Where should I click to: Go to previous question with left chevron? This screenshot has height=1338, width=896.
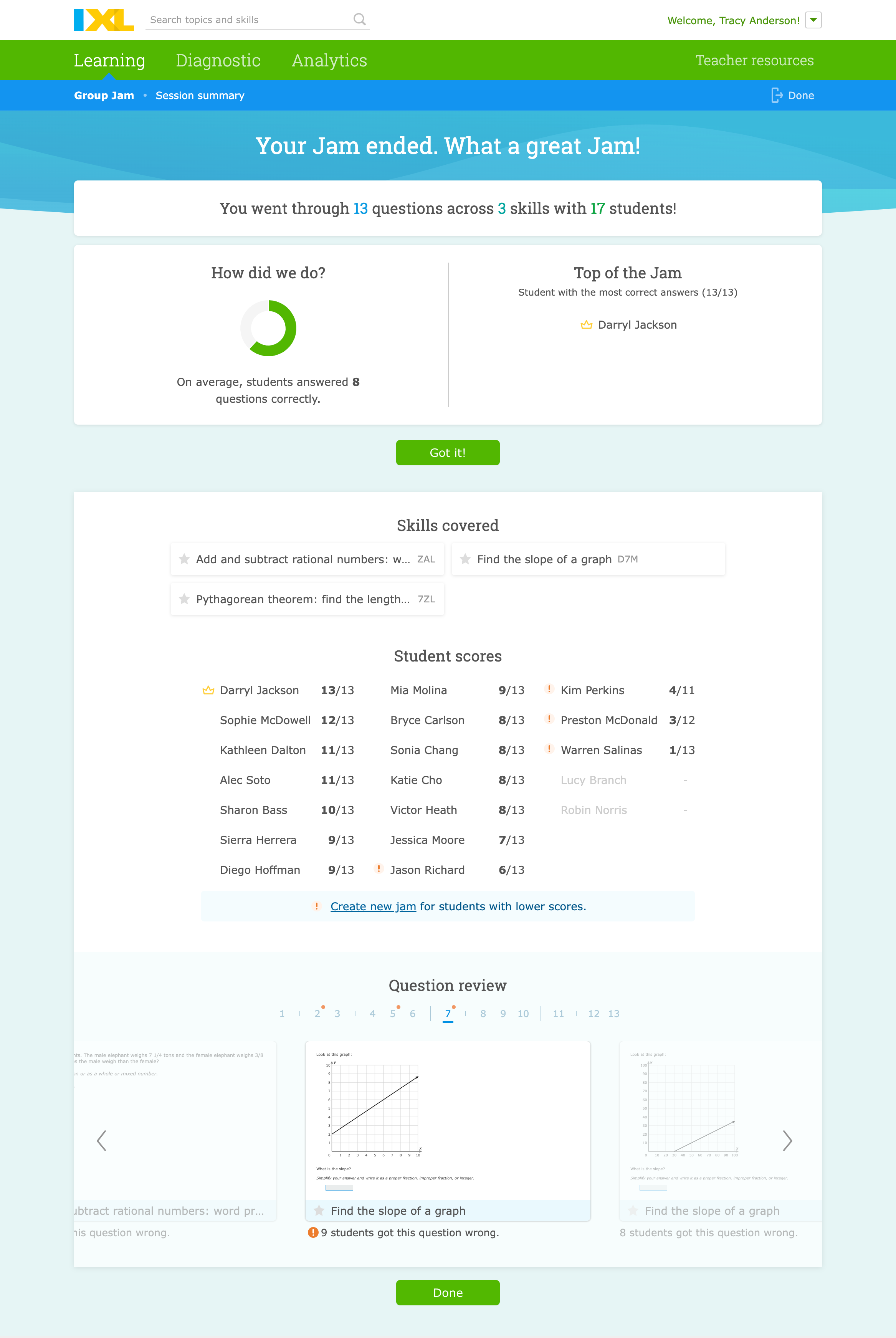(102, 1141)
